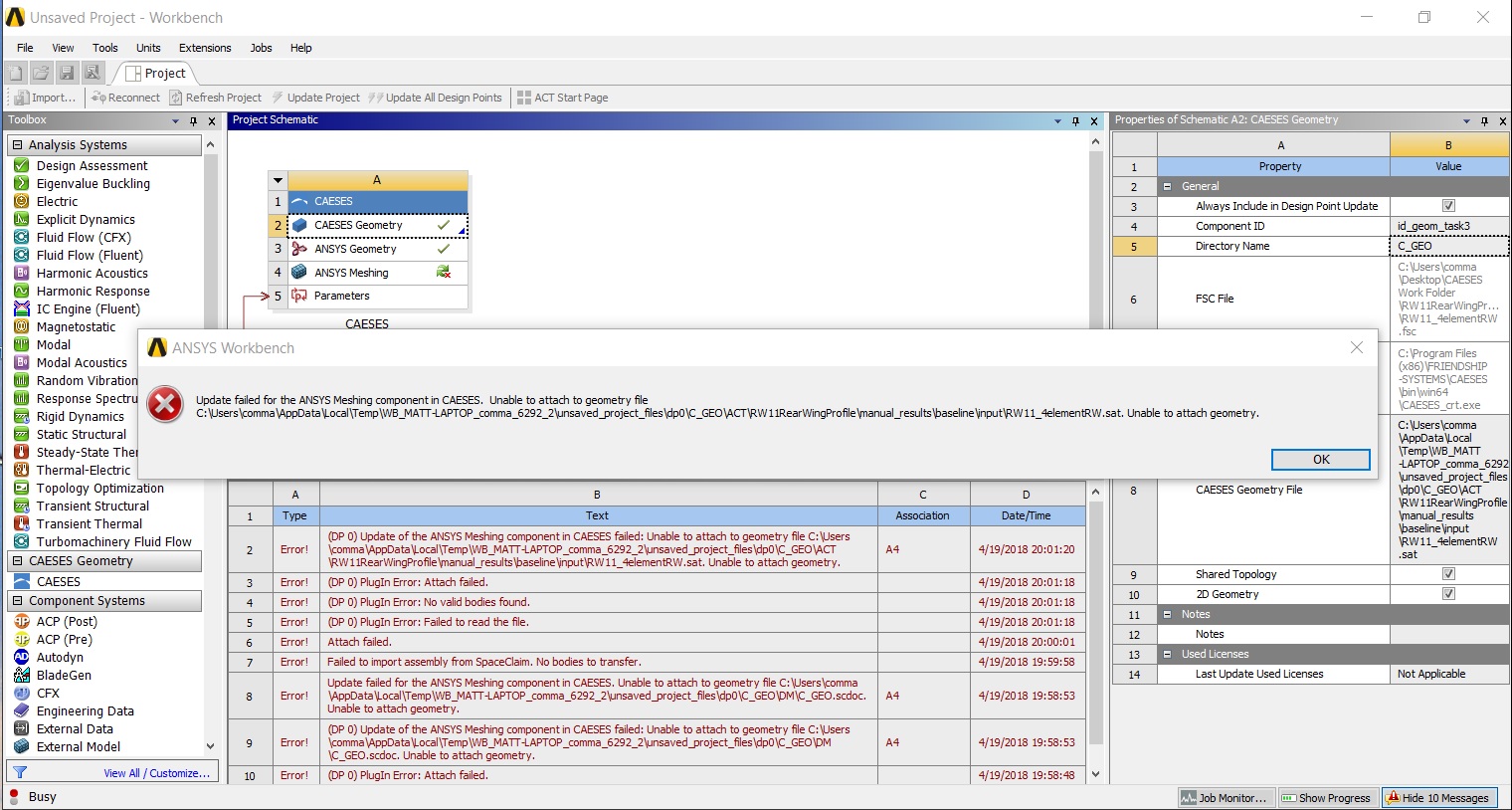Select the Transient Structural icon
This screenshot has height=810, width=1512.
click(x=21, y=506)
